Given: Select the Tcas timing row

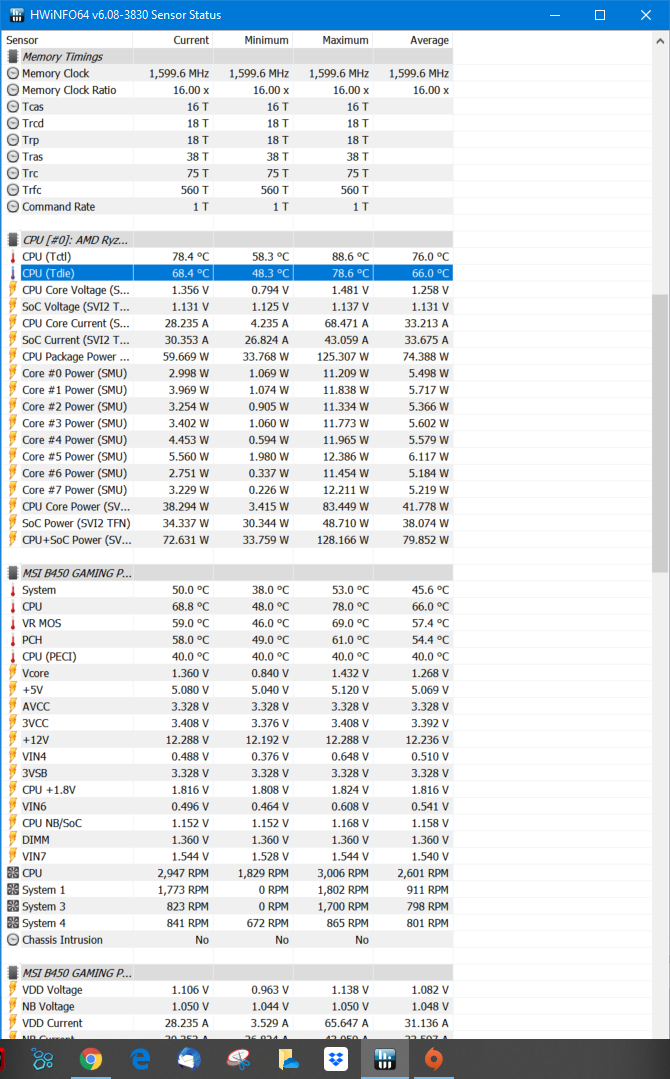Looking at the screenshot, I should tap(228, 107).
